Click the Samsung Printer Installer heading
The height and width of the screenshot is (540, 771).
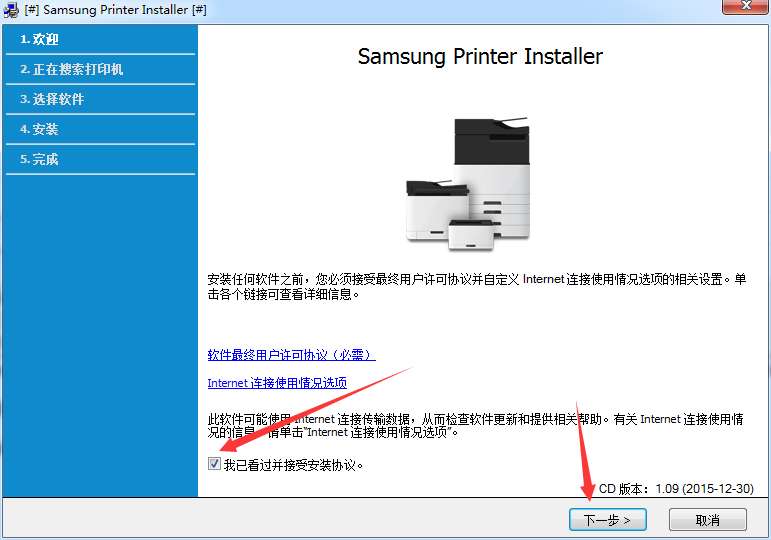point(480,56)
